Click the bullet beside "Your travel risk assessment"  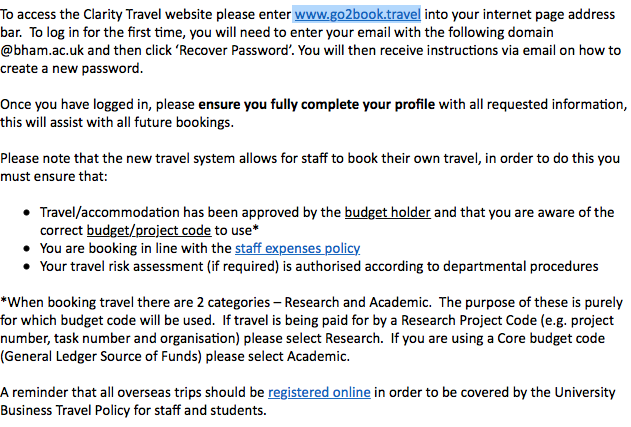[25, 266]
